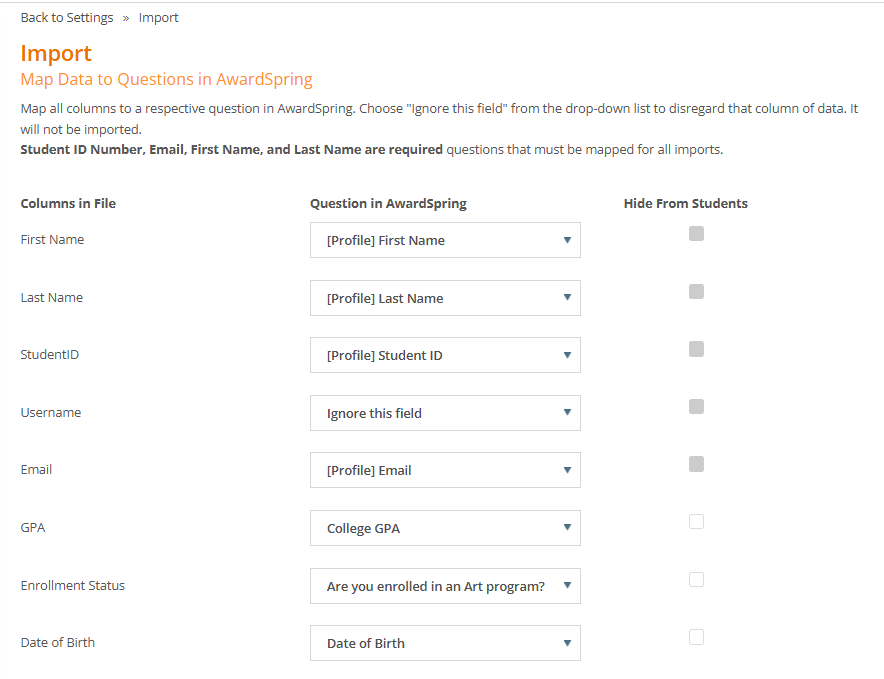The width and height of the screenshot is (884, 679).
Task: Open the Date of Birth mapping dropdown
Action: click(444, 643)
